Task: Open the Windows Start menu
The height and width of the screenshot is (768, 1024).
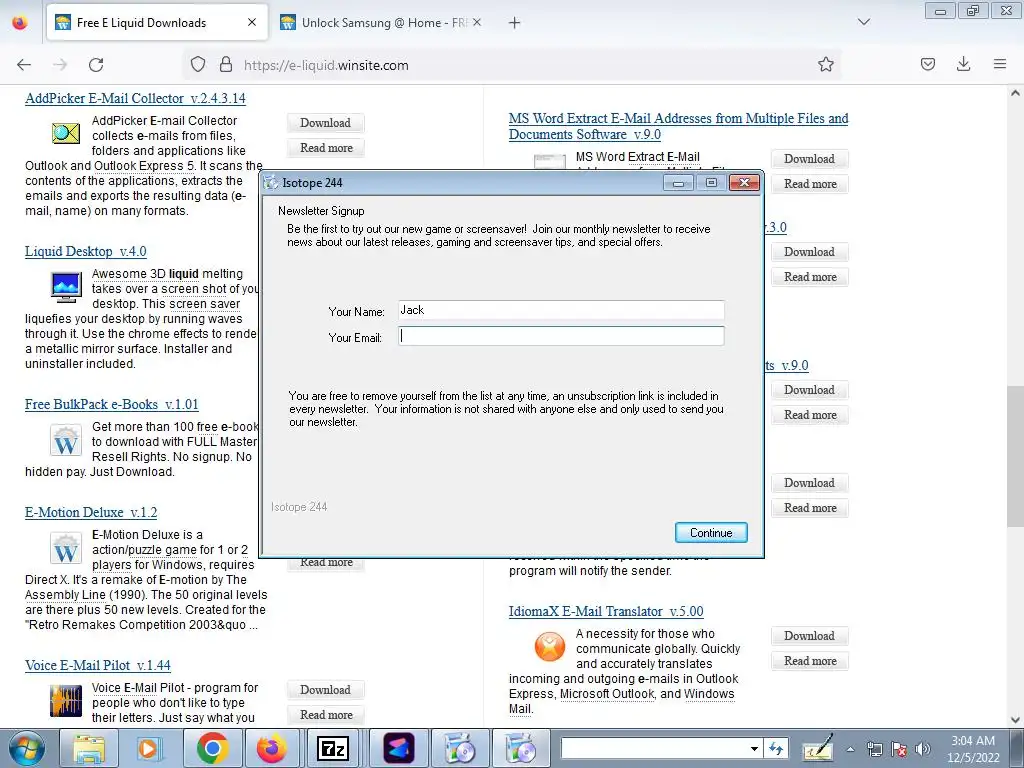Action: (x=26, y=748)
